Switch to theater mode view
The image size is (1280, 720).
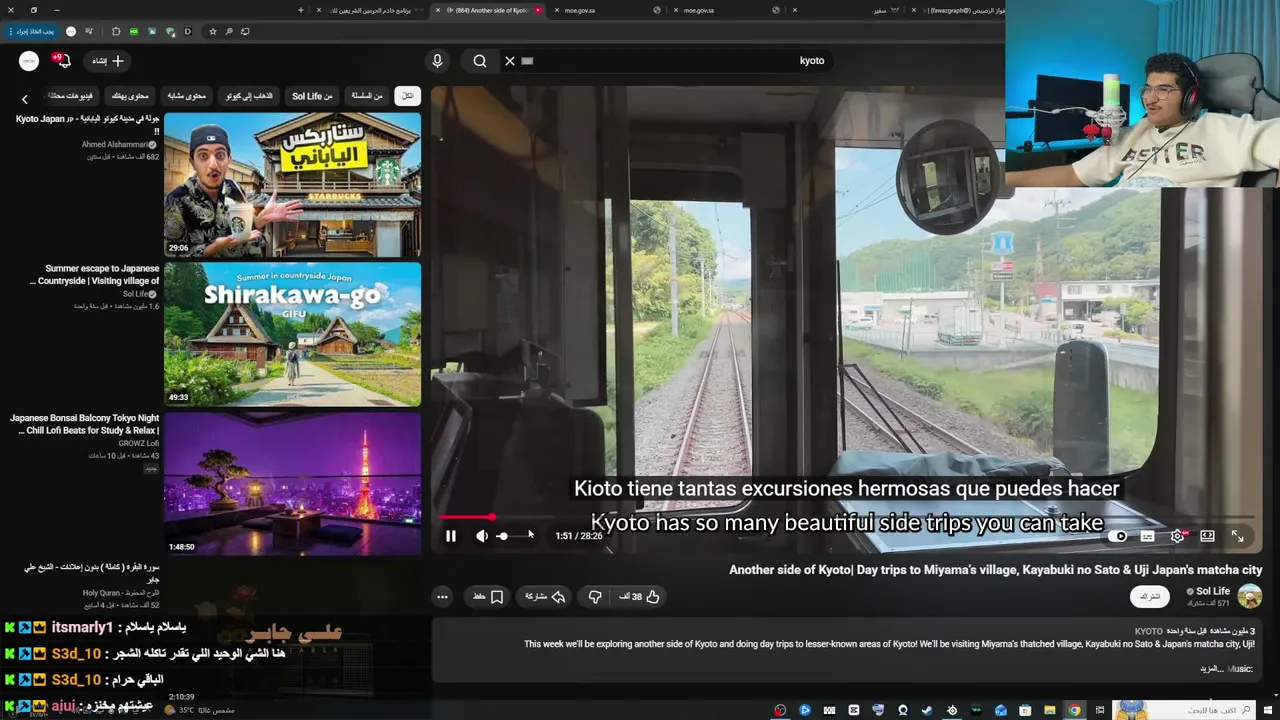coord(1207,536)
